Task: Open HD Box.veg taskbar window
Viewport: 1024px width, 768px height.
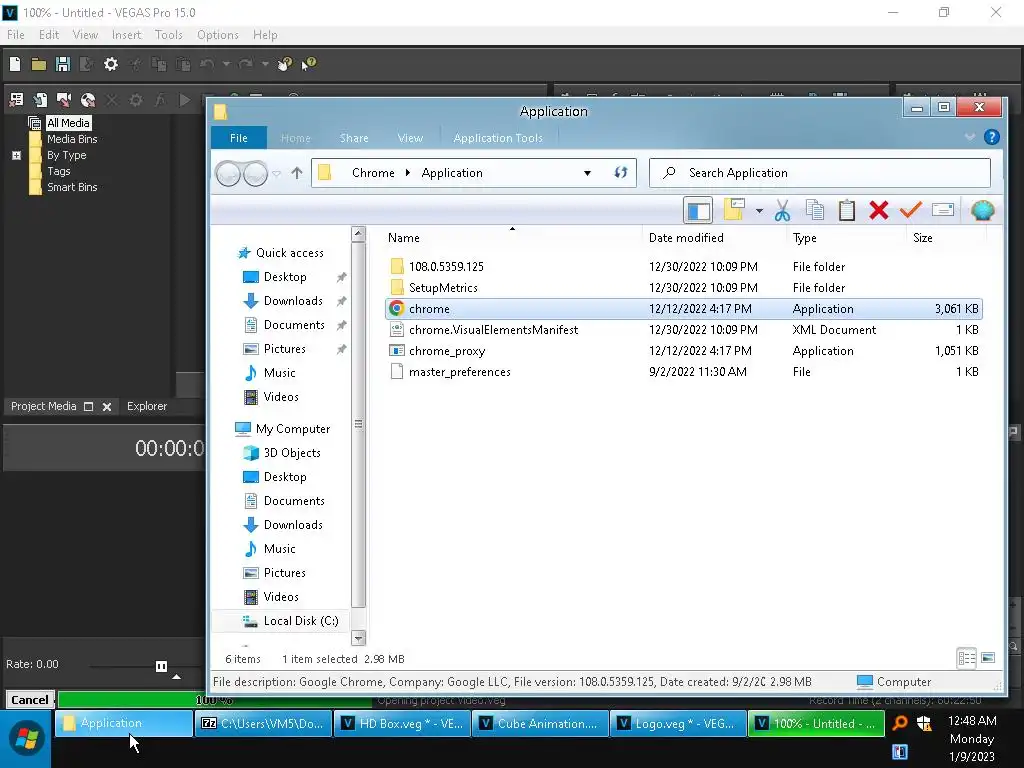Action: (402, 724)
